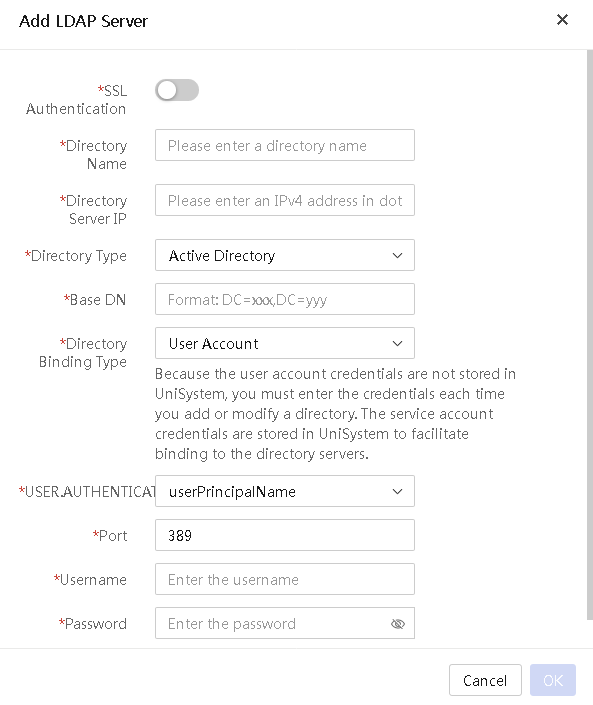
Task: Open the Directory Binding Type dropdown
Action: [x=285, y=344]
